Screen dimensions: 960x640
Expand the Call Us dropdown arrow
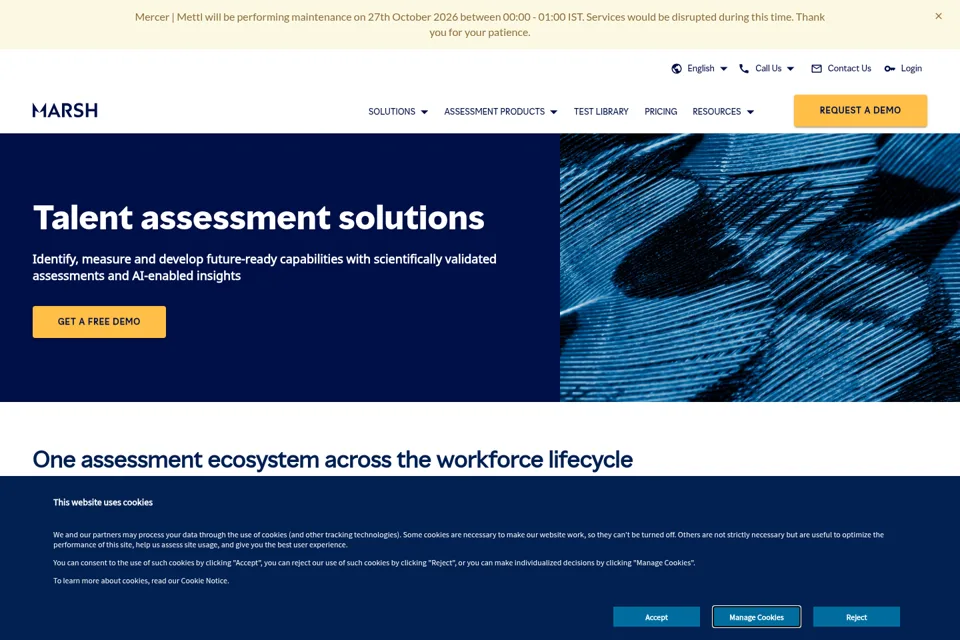(790, 69)
